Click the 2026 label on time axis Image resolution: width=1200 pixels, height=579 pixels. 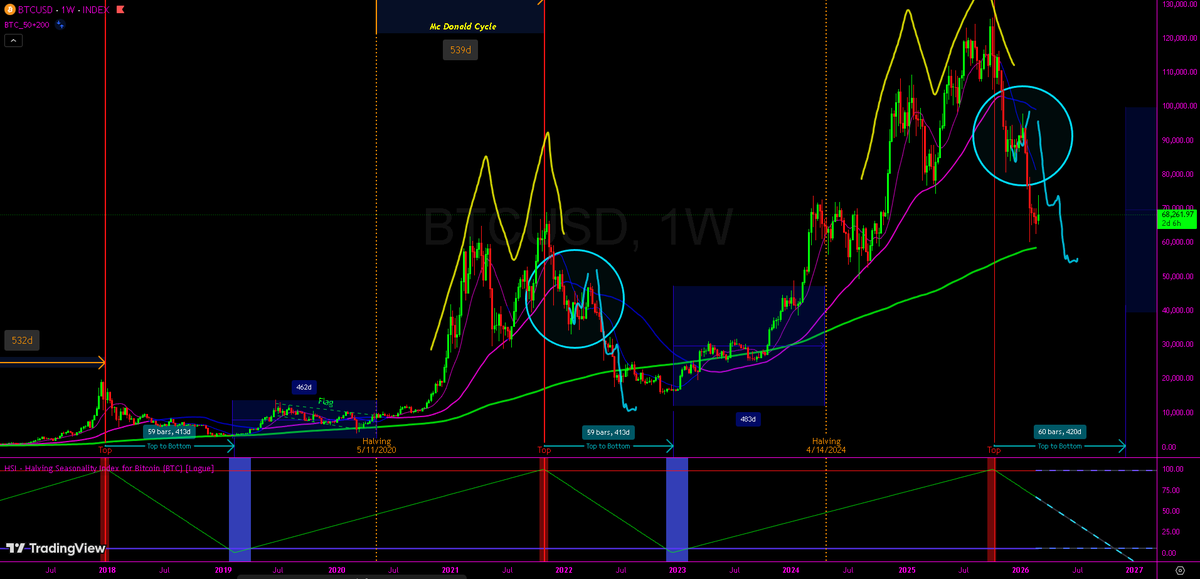pos(1020,570)
